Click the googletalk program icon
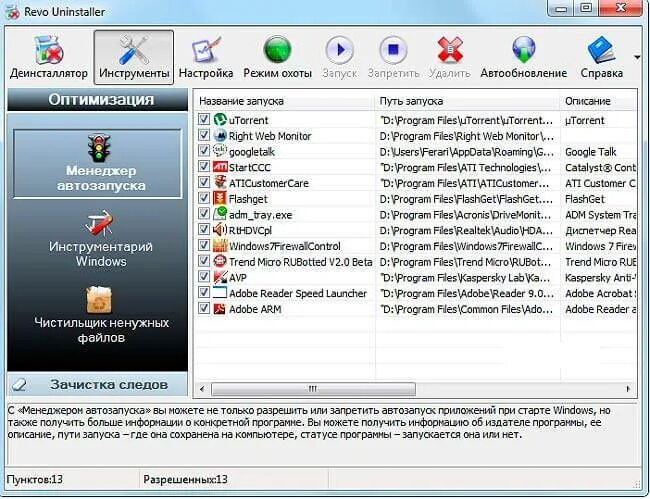 point(220,151)
